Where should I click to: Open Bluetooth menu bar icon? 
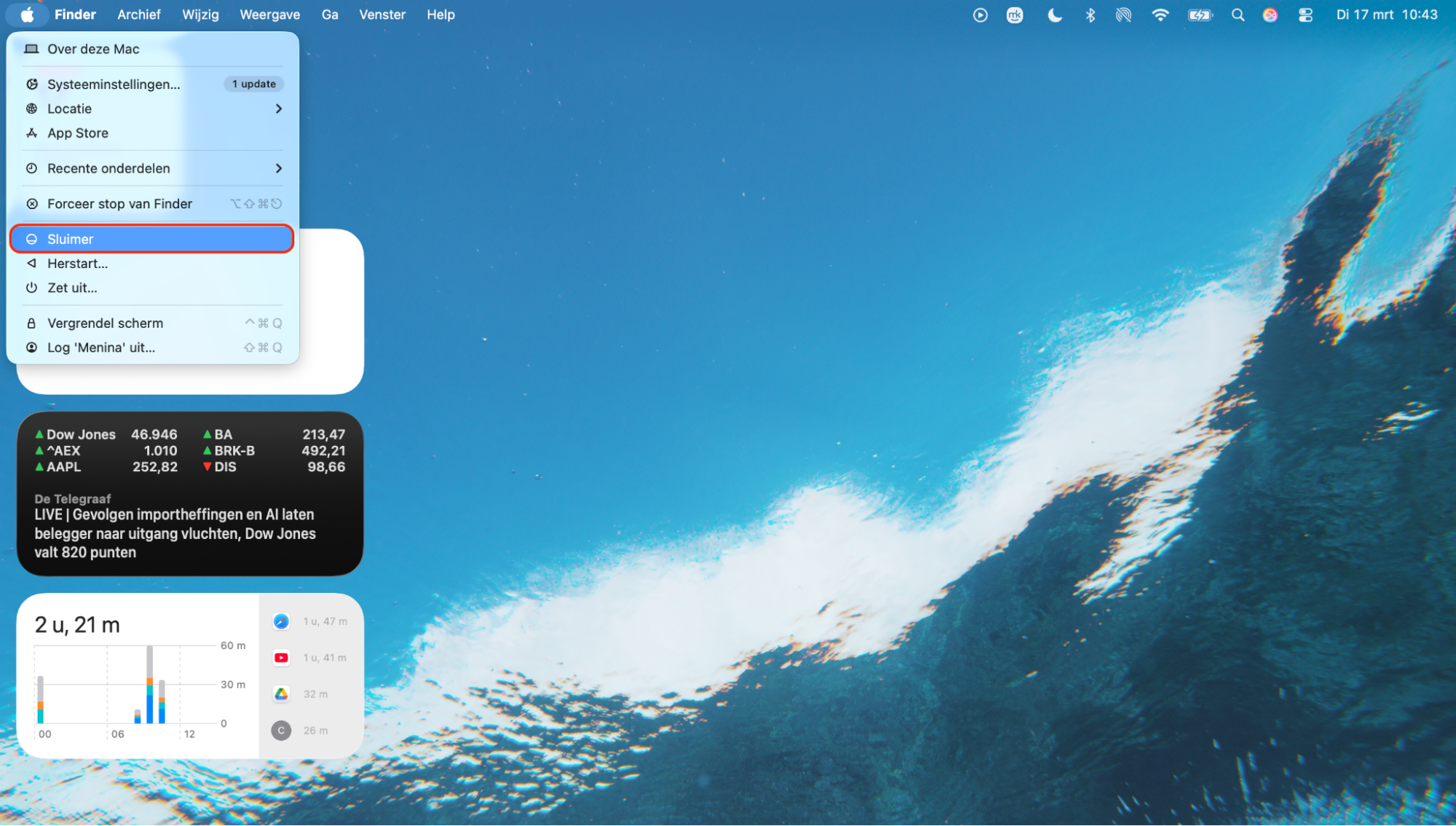click(1090, 15)
